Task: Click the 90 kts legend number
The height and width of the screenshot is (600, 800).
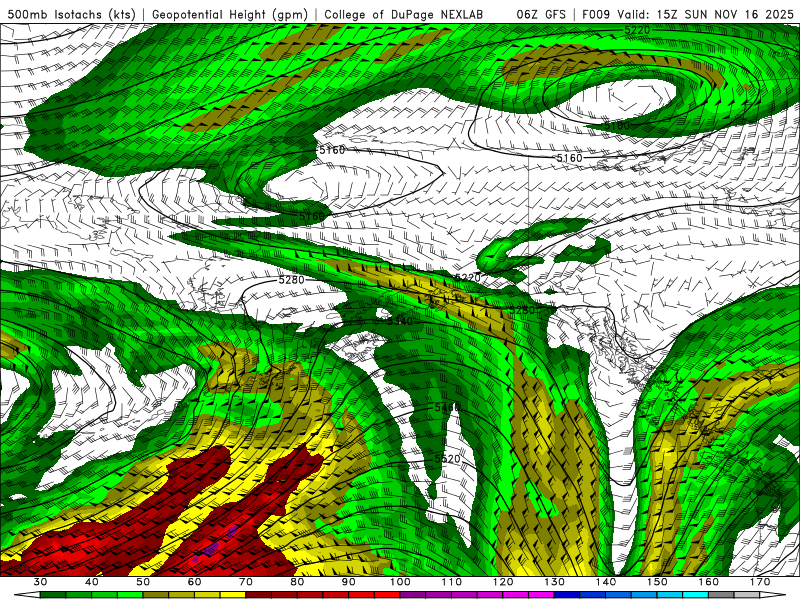Action: 348,582
